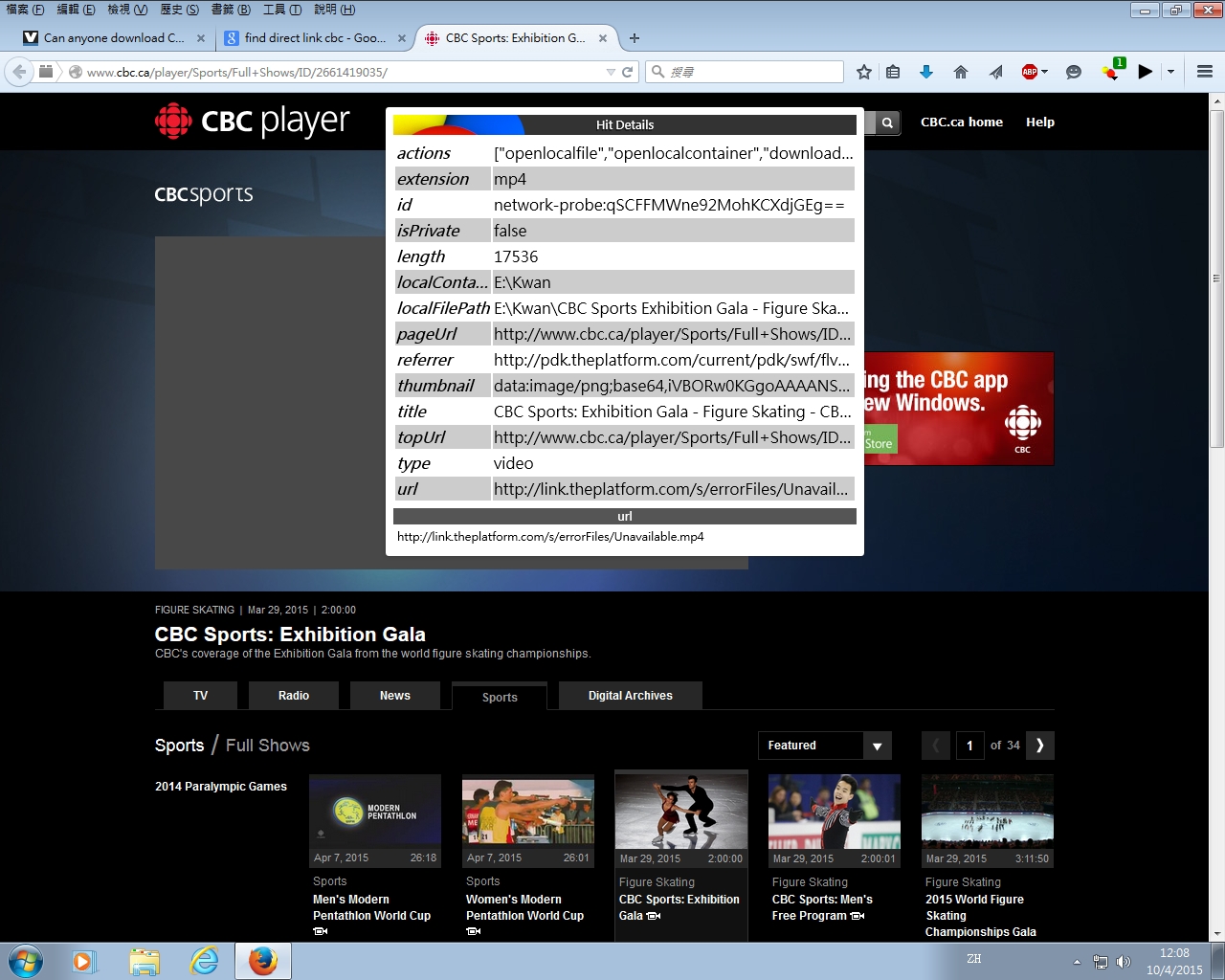Open the CBC.ca home link
Image resolution: width=1225 pixels, height=980 pixels.
click(962, 122)
